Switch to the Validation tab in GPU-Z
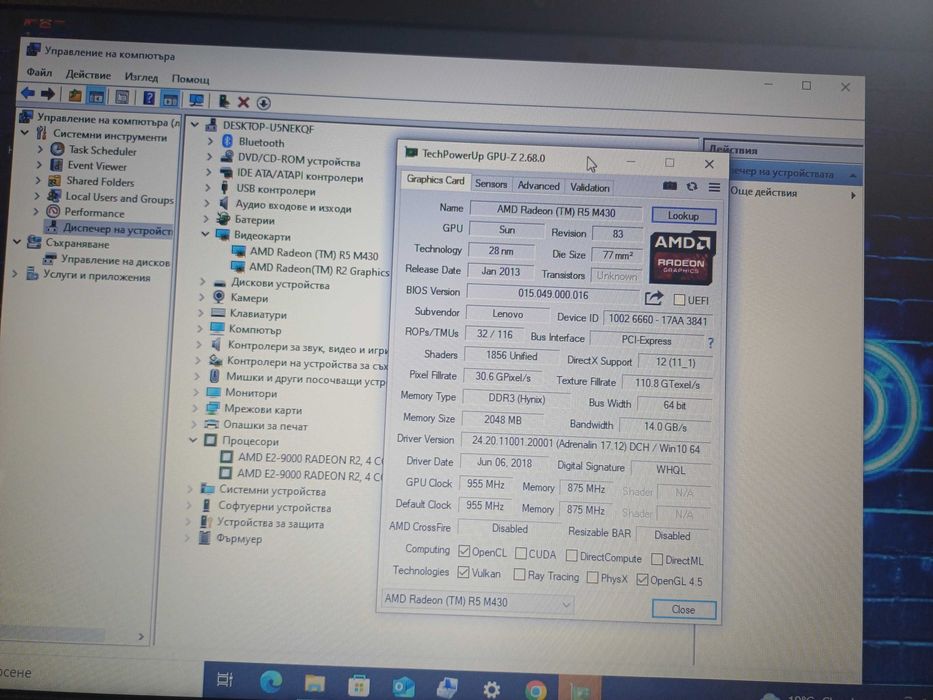The width and height of the screenshot is (933, 700). pos(590,188)
